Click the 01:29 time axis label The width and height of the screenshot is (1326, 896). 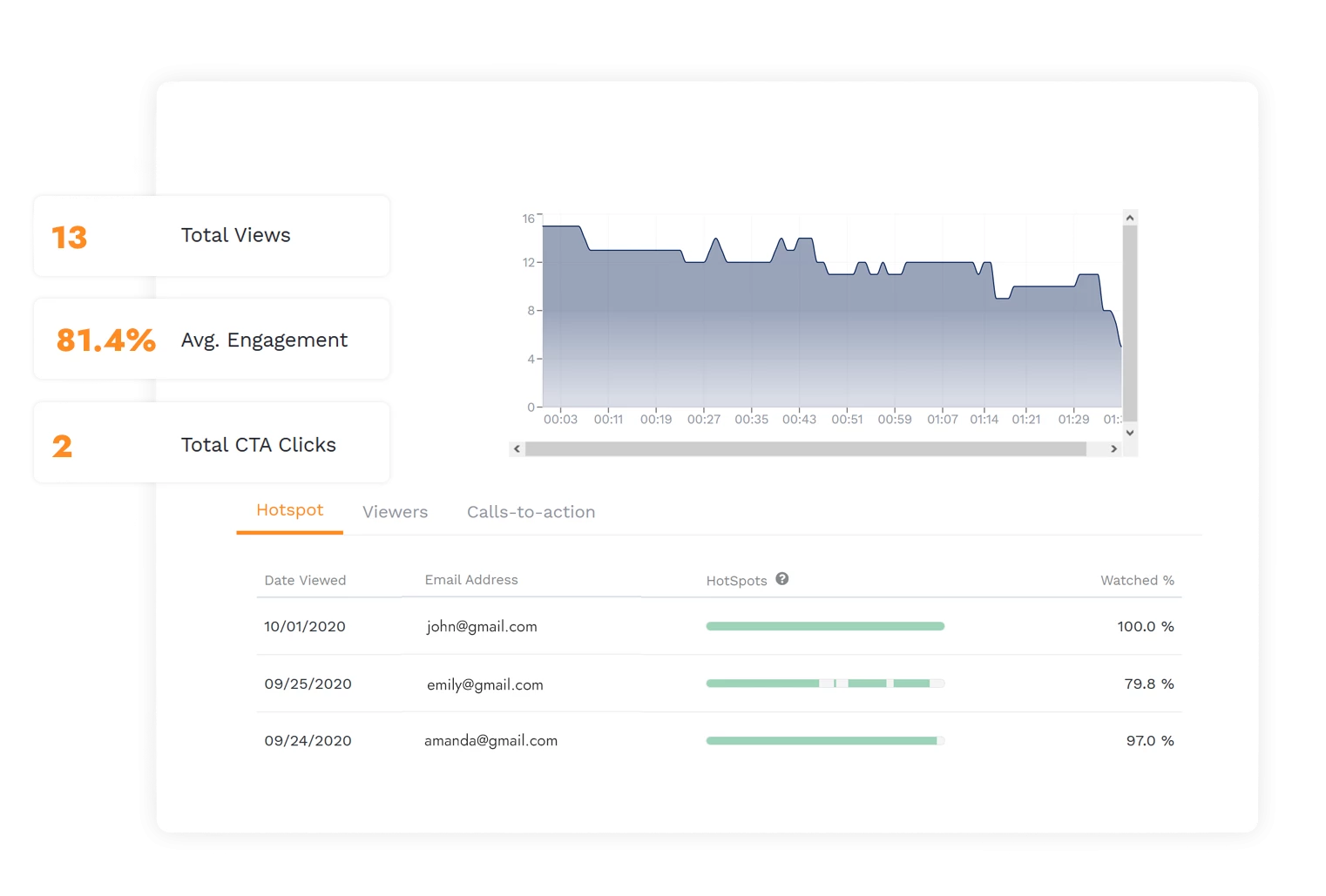1073,420
